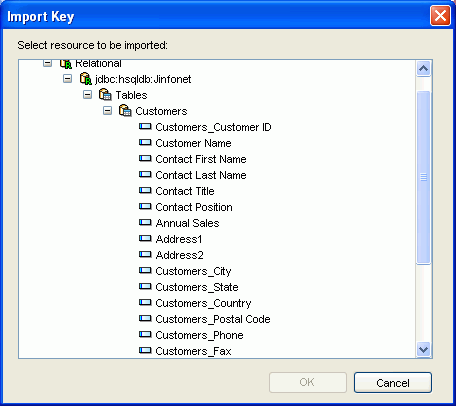456x406 pixels.
Task: Collapse the jdbc:hsqldb:Jinfonet node
Action: coord(67,79)
